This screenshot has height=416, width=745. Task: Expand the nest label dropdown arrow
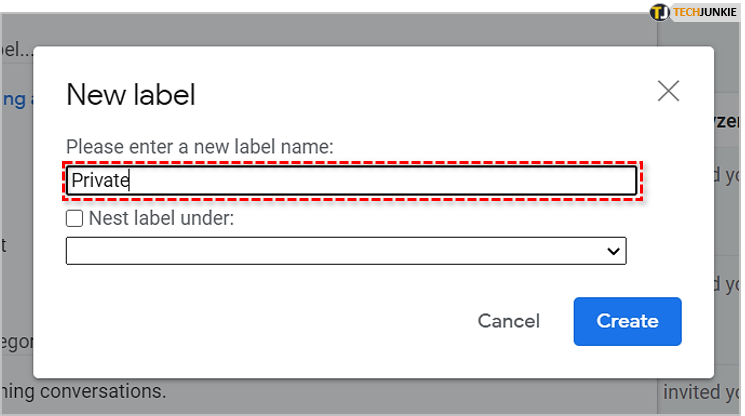(x=614, y=252)
